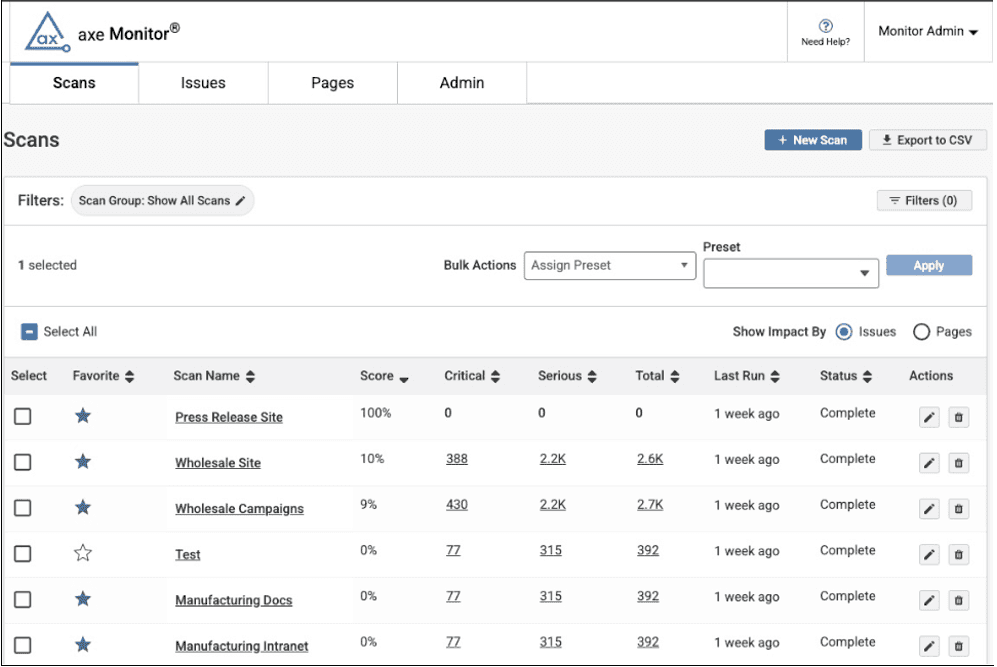Click the axe Monitor logo icon
The width and height of the screenshot is (997, 667).
coord(46,33)
